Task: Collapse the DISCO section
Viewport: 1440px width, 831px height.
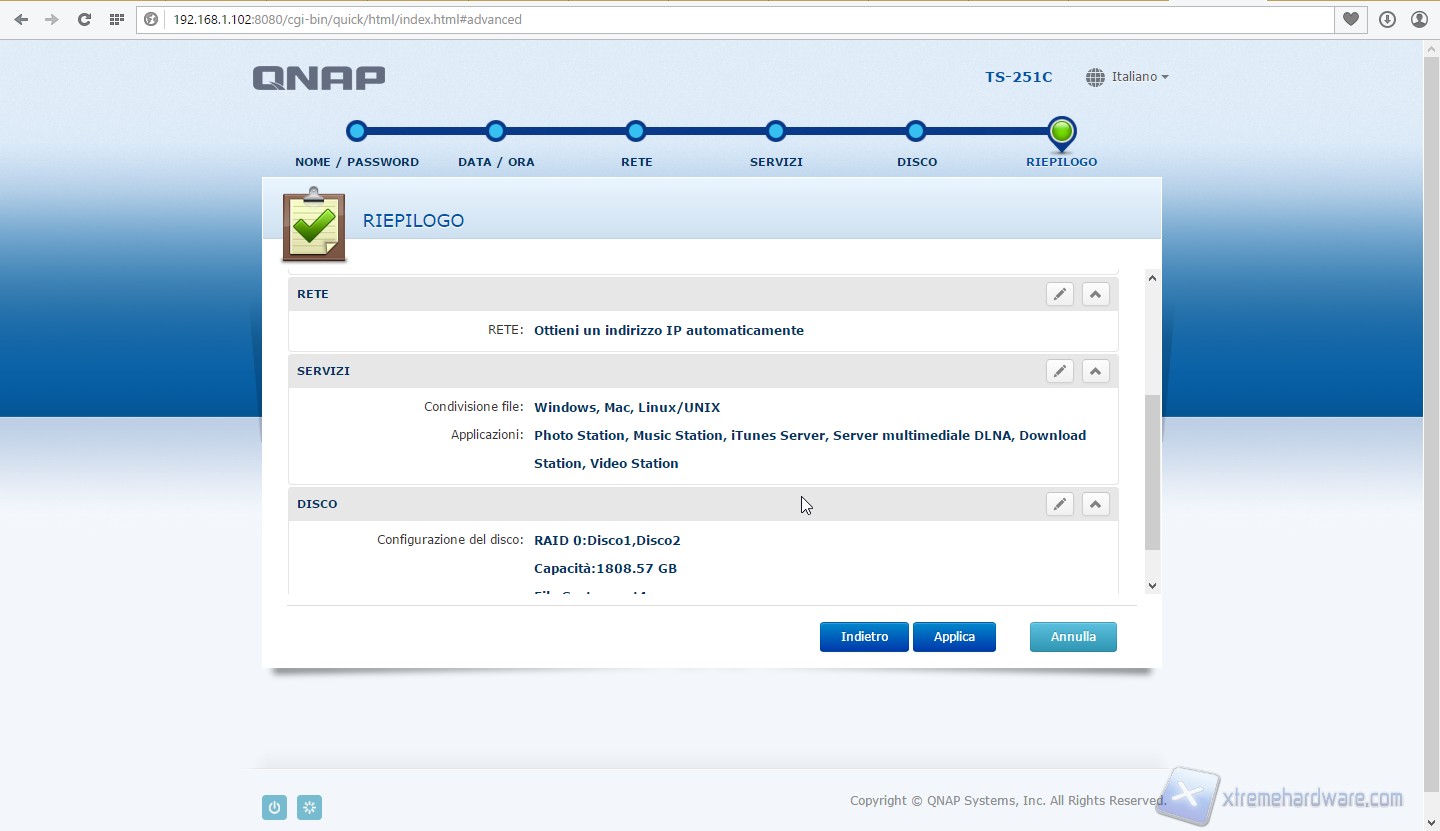Action: [x=1095, y=504]
